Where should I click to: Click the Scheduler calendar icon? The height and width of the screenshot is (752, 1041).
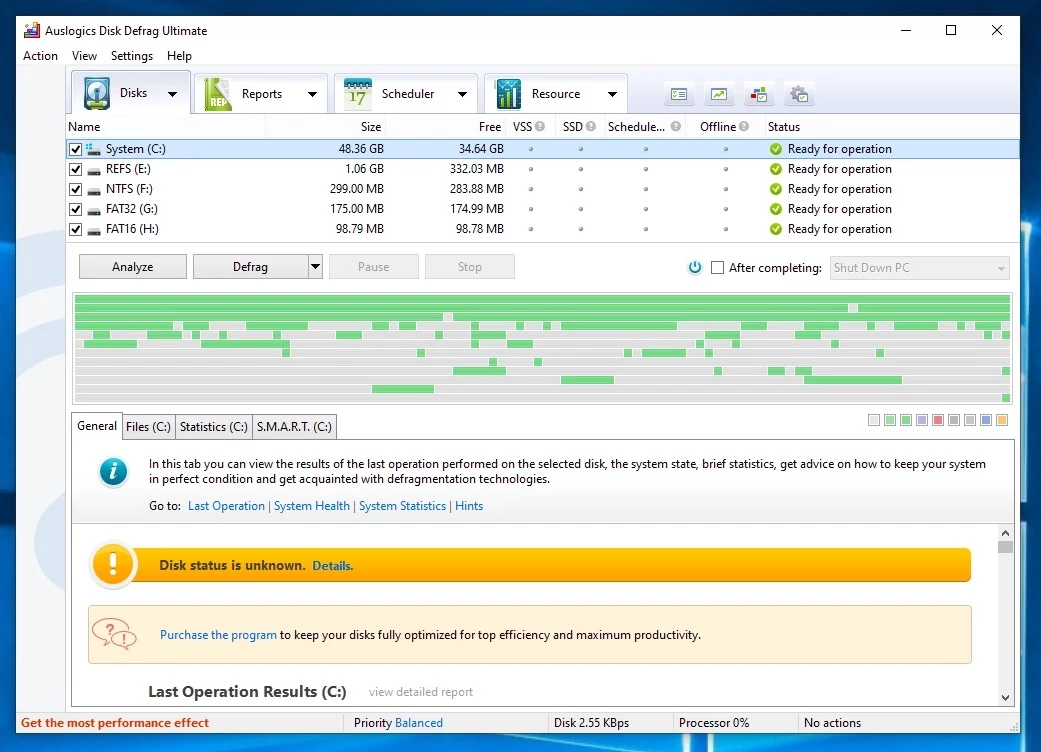click(357, 94)
